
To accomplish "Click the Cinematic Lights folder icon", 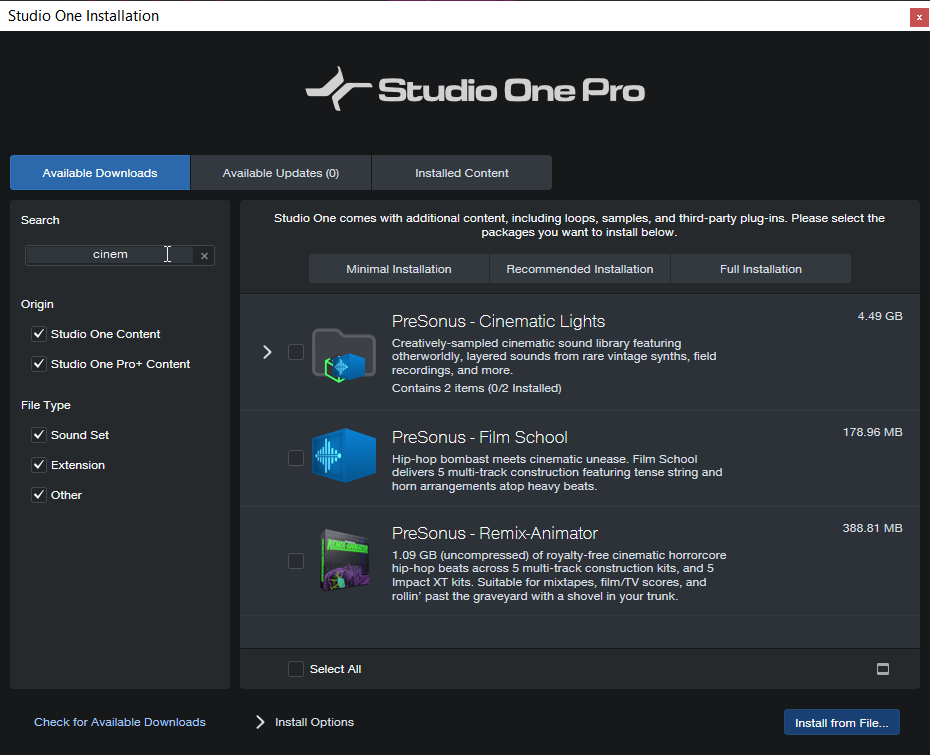I will [344, 355].
